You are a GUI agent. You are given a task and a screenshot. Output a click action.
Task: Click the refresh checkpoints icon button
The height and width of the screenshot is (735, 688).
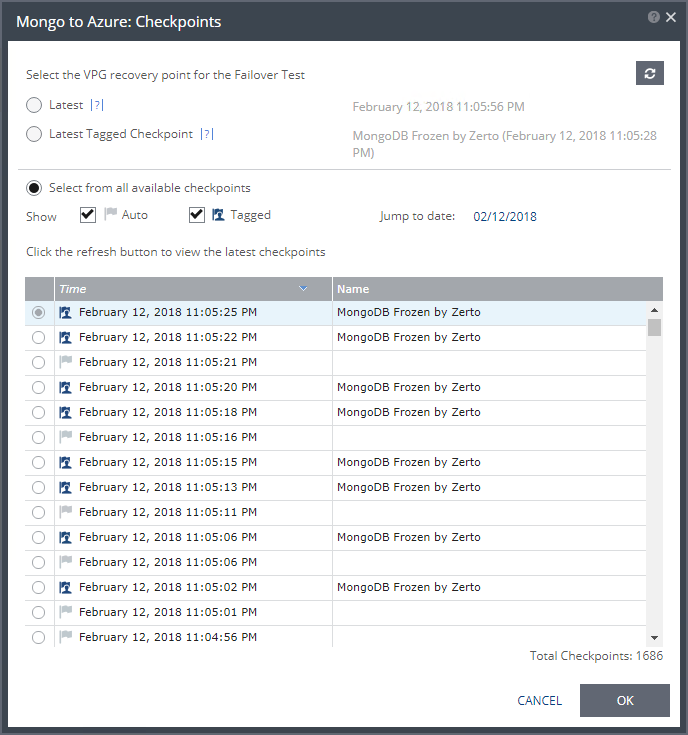(x=650, y=73)
